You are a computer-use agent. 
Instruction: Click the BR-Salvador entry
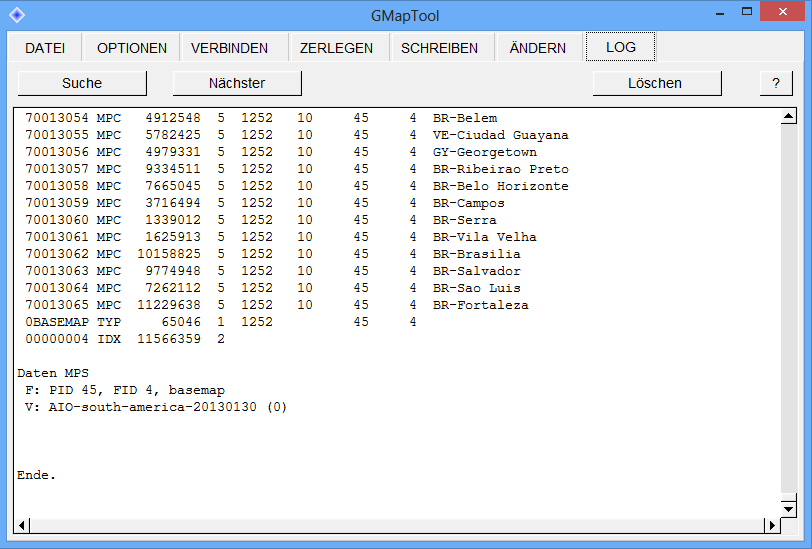pos(273,271)
